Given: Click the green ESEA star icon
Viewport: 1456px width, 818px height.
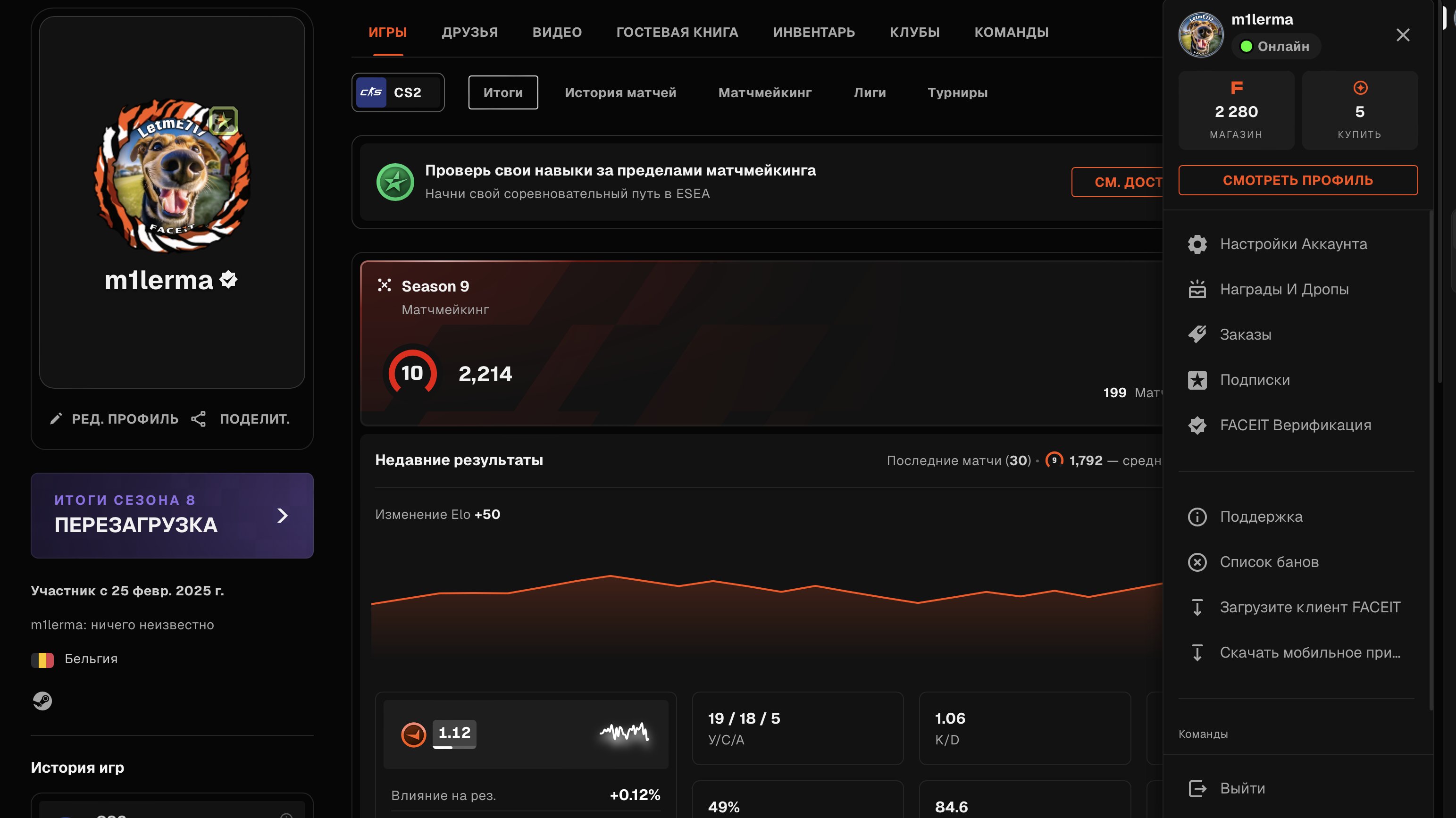Looking at the screenshot, I should click(395, 182).
